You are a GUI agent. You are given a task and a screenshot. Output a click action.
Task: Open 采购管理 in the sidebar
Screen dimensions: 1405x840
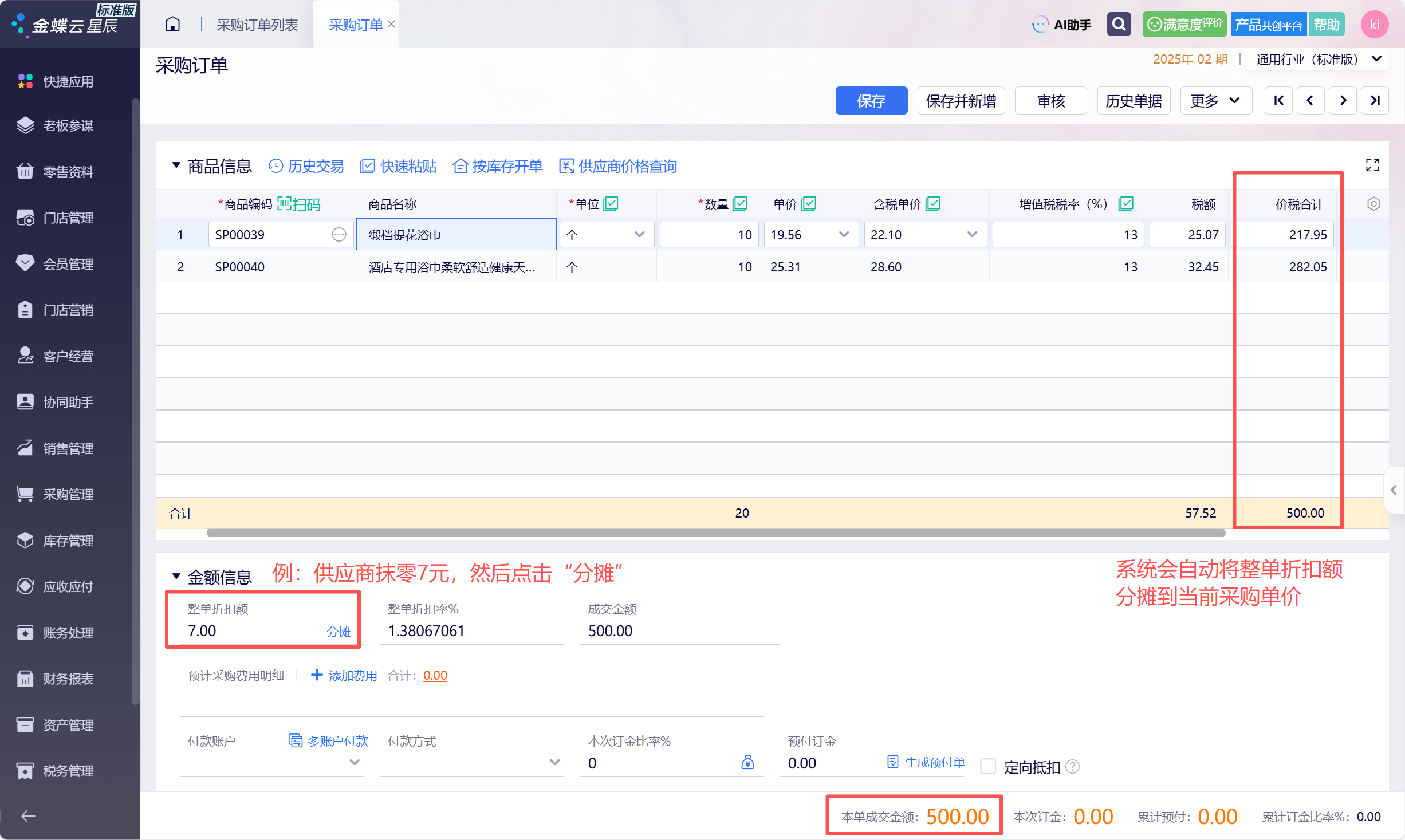(x=68, y=494)
